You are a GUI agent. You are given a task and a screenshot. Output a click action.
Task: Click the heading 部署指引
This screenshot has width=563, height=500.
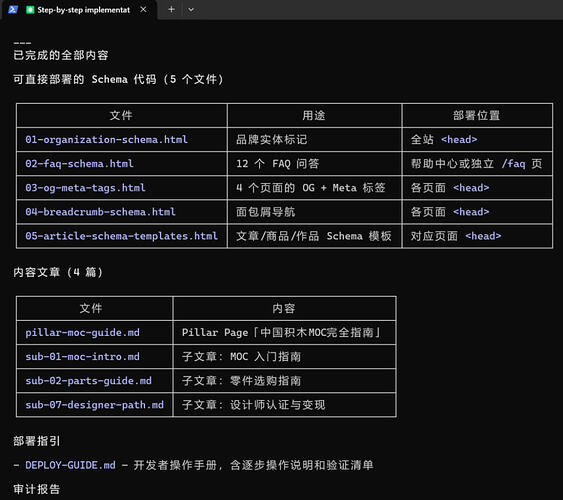(x=37, y=441)
